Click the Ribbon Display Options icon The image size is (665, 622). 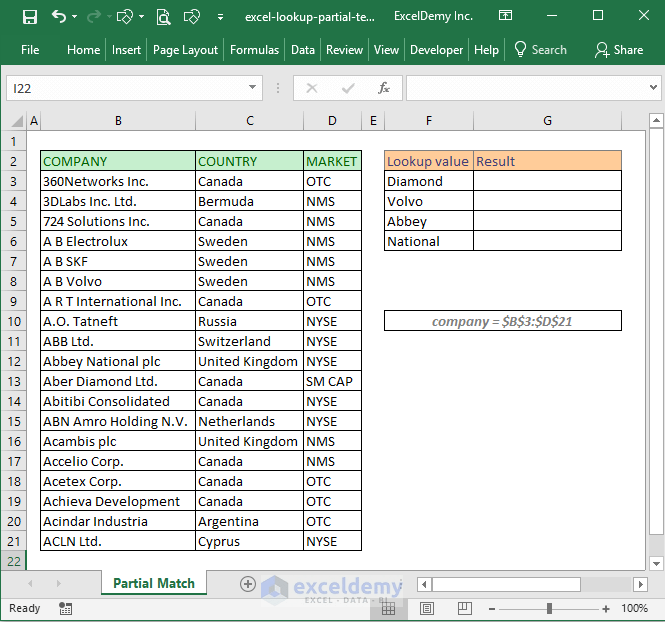tap(505, 16)
